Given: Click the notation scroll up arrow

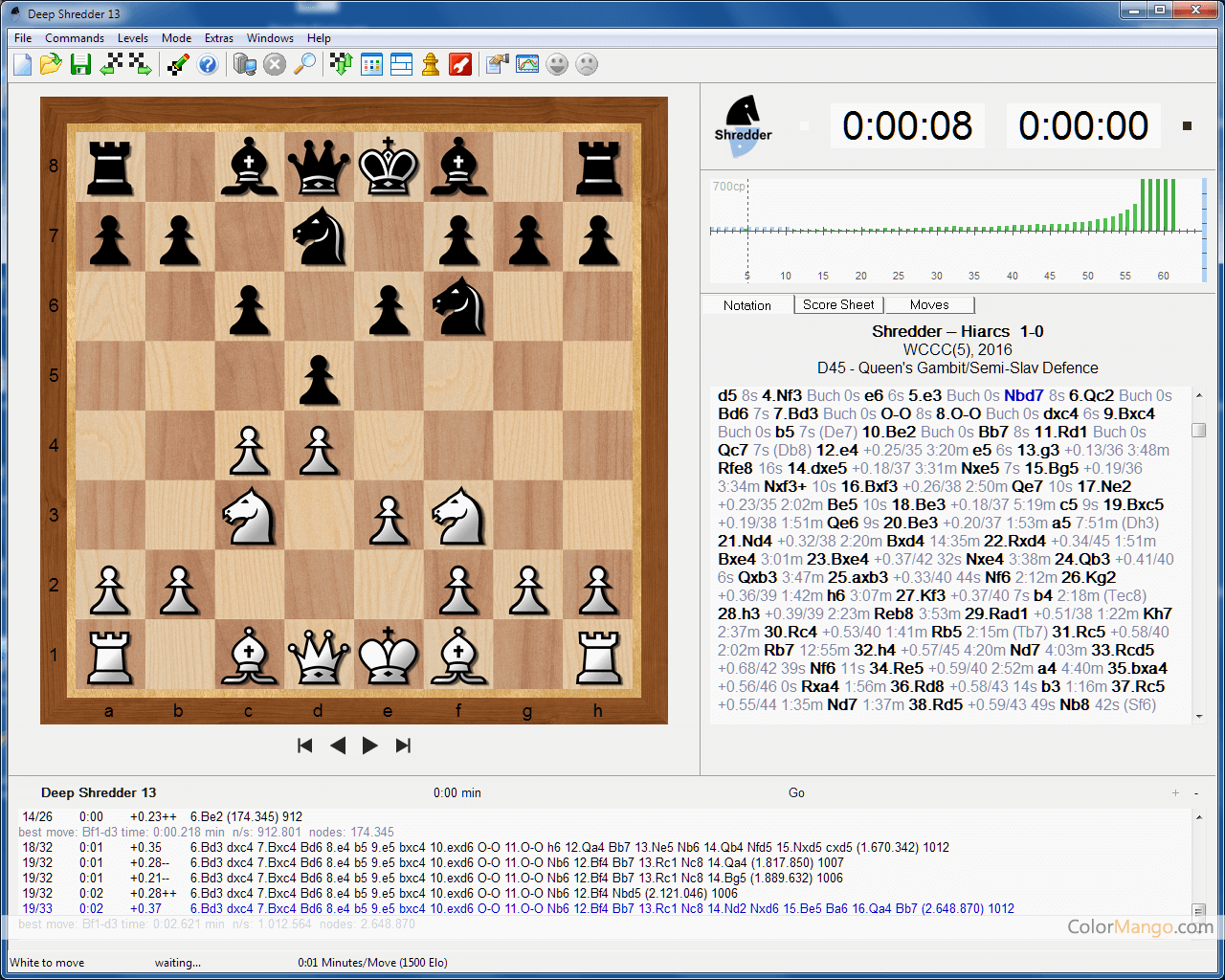Looking at the screenshot, I should click(x=1198, y=395).
